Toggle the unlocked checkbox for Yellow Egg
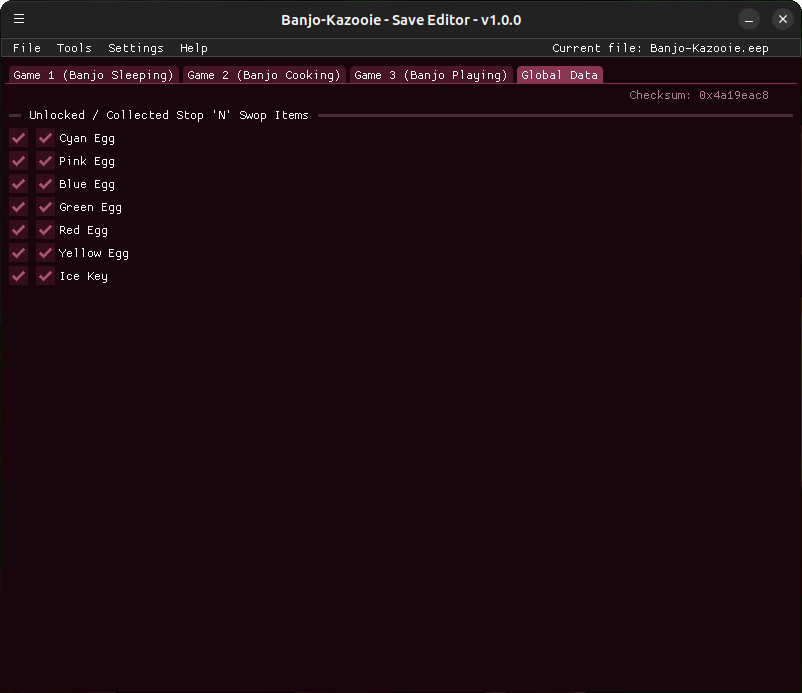 [x=18, y=253]
